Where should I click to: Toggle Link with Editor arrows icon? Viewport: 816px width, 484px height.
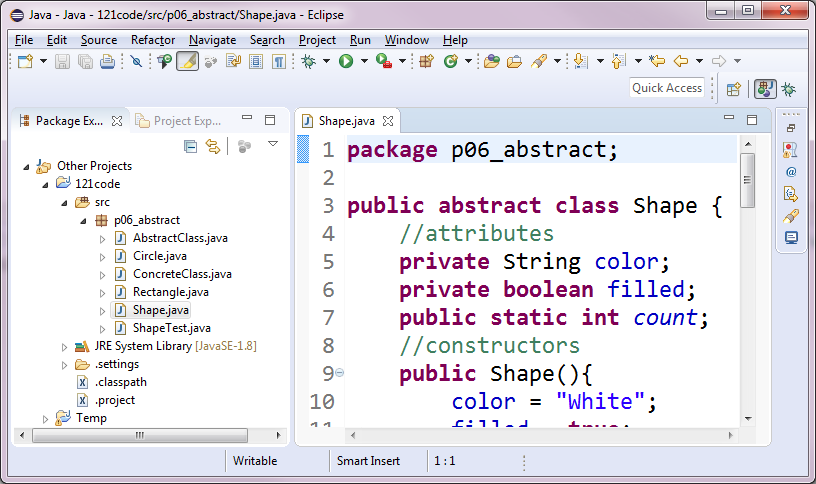click(213, 147)
